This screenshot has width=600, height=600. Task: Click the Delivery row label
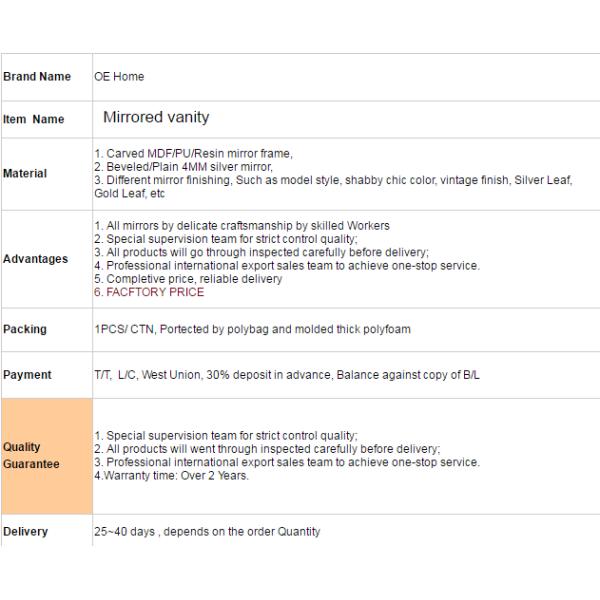click(26, 531)
